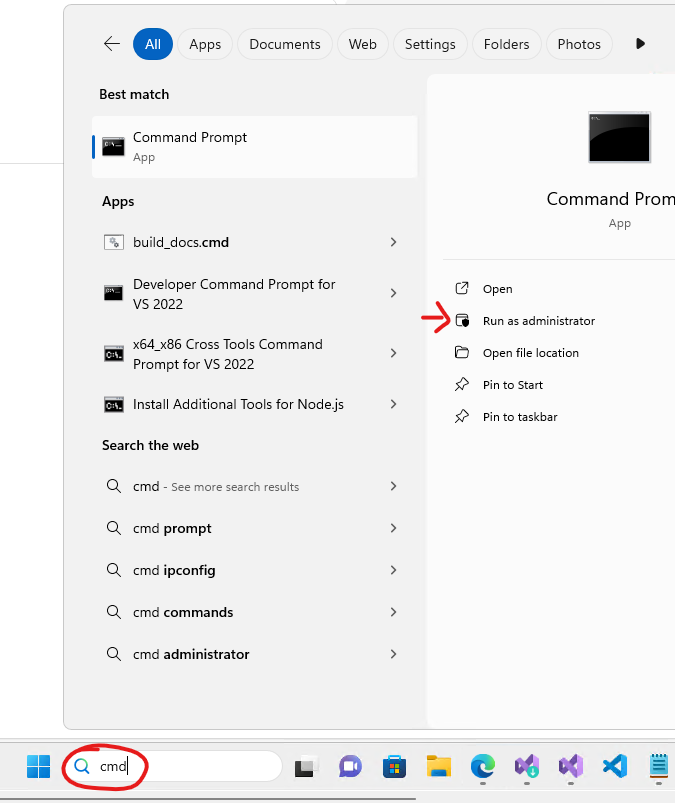Expand 'cmd - See more search results' chevron
The image size is (675, 803).
[x=393, y=486]
